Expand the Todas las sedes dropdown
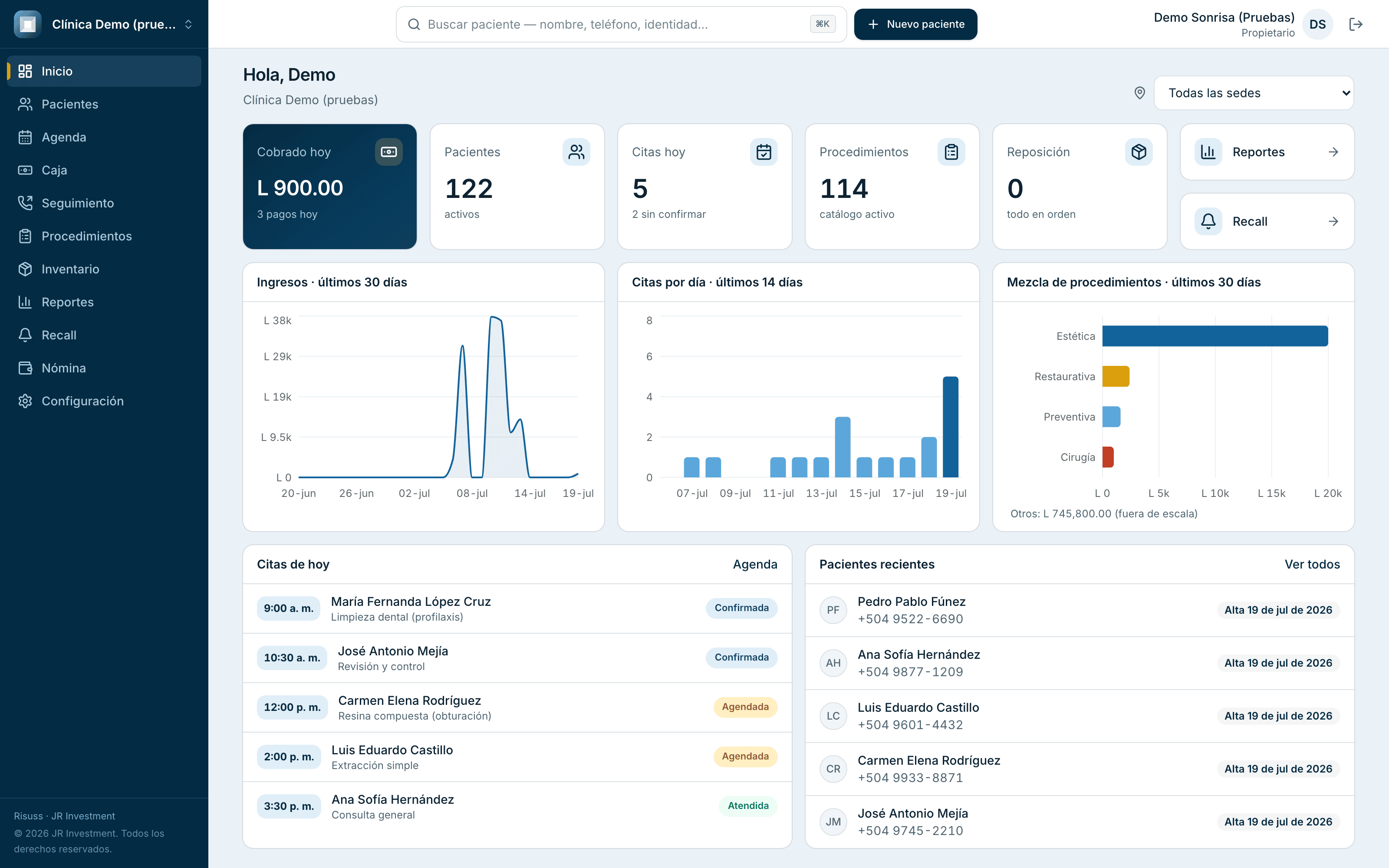Viewport: 1389px width, 868px height. (1254, 93)
